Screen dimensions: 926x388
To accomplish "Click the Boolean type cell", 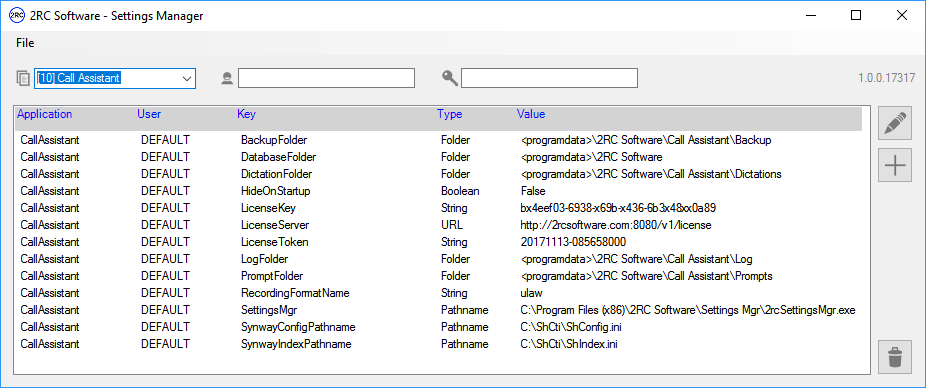I will (460, 191).
